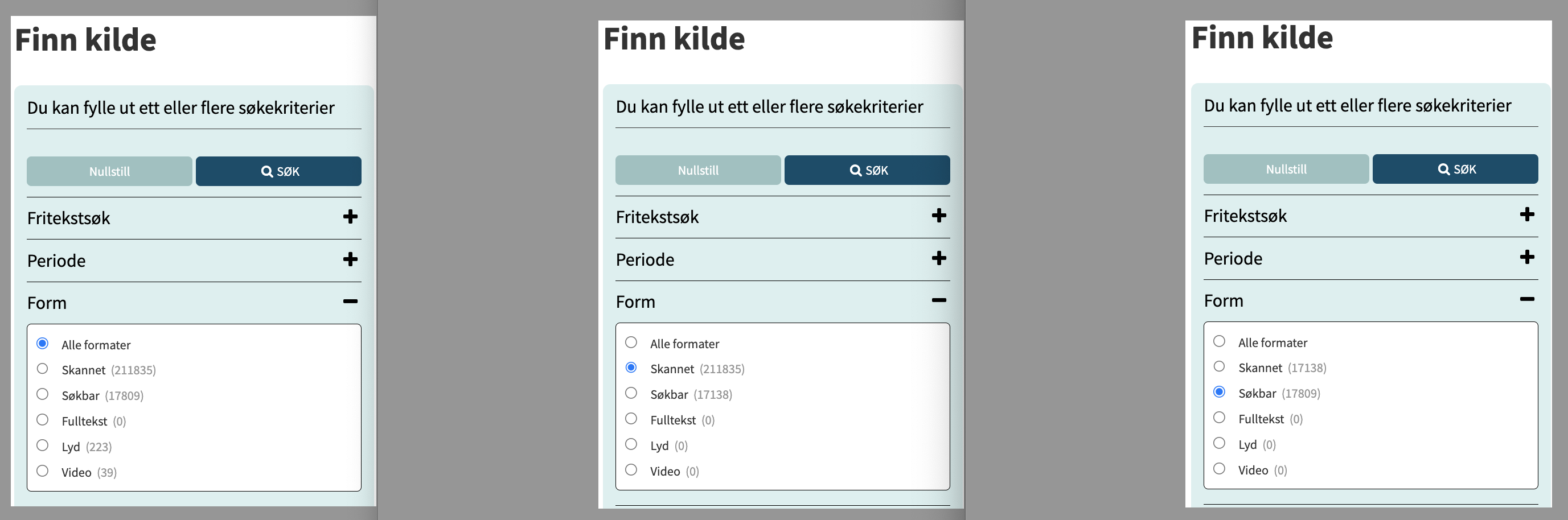Click the magnifier icon on the right panel's SØK button
The image size is (1568, 520).
click(x=1443, y=169)
